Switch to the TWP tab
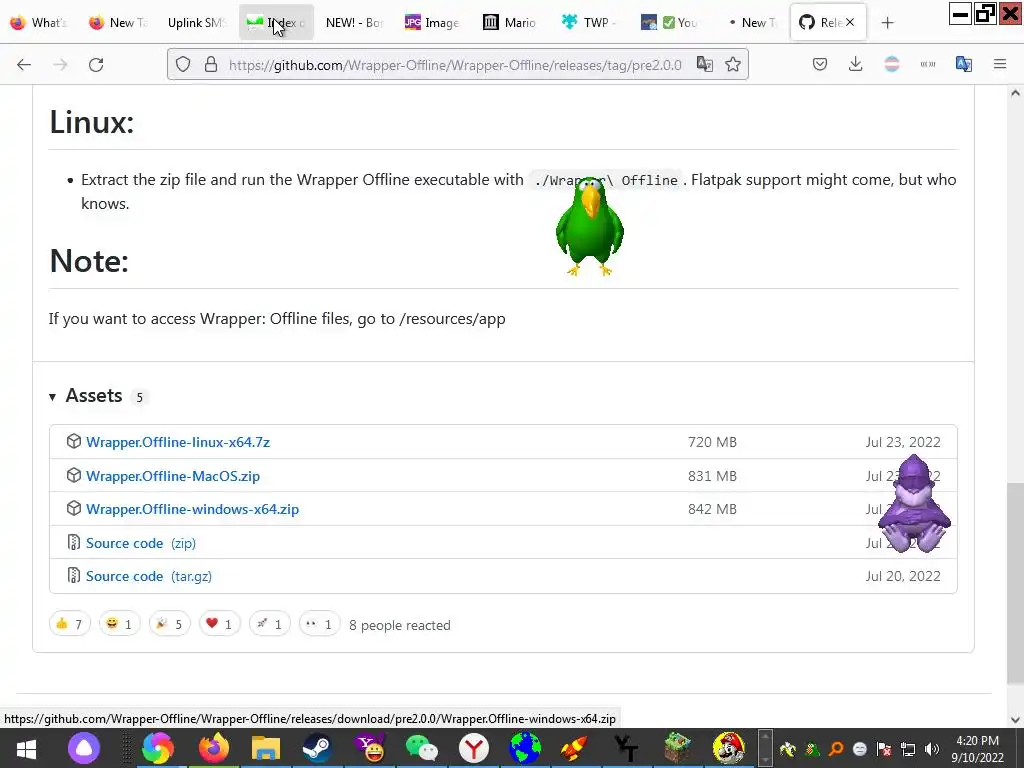 click(x=589, y=22)
